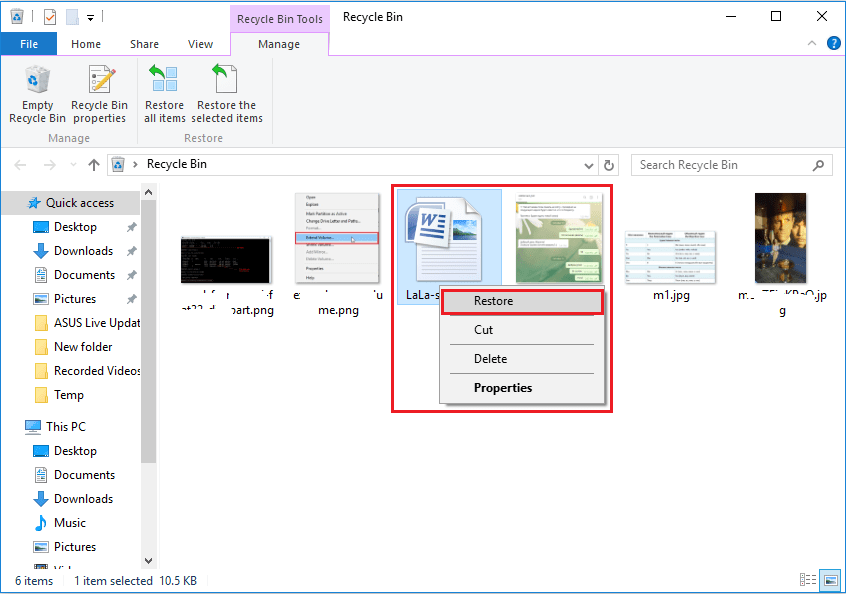Toggle large icons view button

point(829,580)
